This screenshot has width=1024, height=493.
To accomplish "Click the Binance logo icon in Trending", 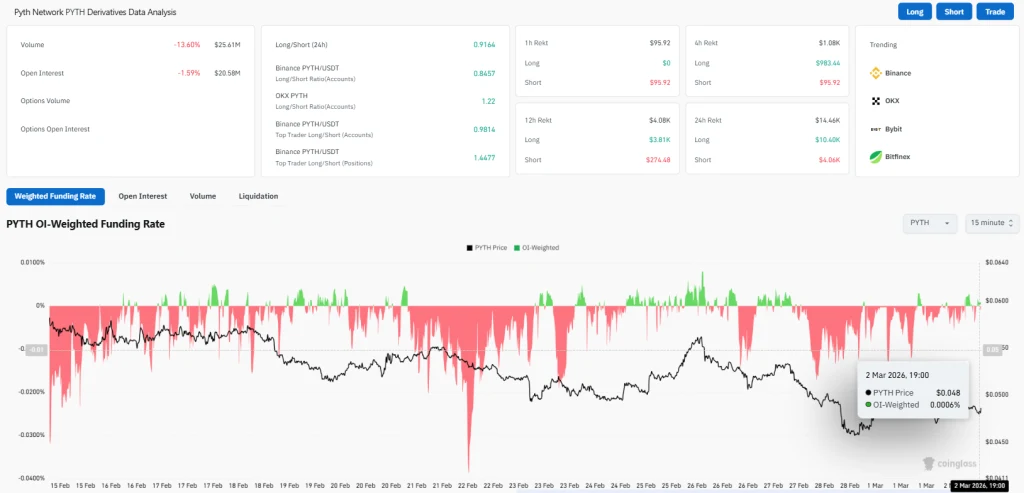I will (876, 73).
